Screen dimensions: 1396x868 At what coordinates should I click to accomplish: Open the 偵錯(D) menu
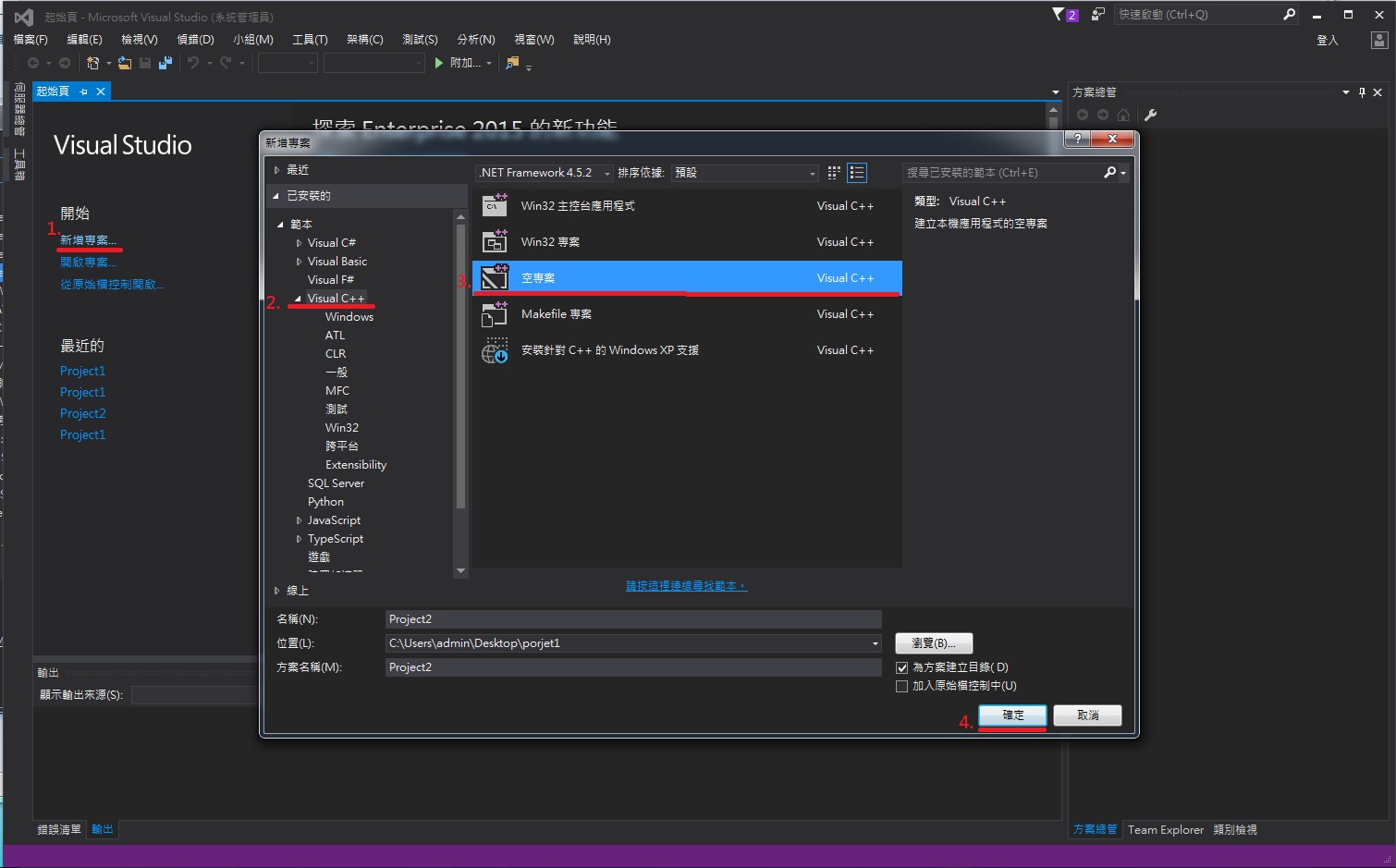coord(195,39)
